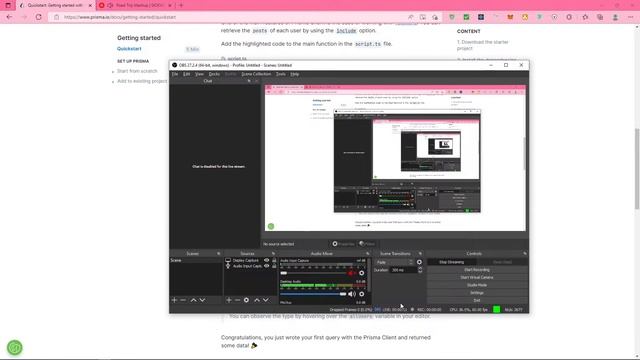
Task: Toggle visibility eye for Audio Input Capture source
Action: pos(267,266)
